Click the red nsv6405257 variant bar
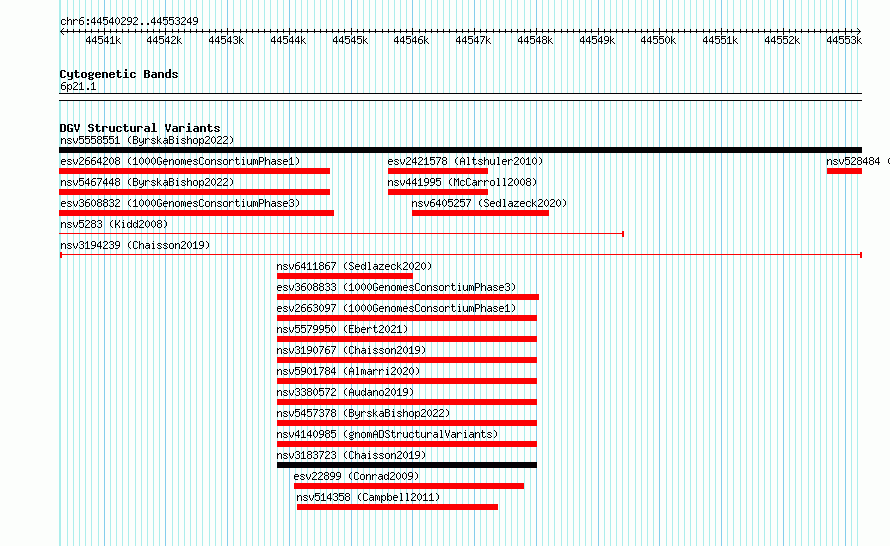The height and width of the screenshot is (546, 890). coord(480,213)
